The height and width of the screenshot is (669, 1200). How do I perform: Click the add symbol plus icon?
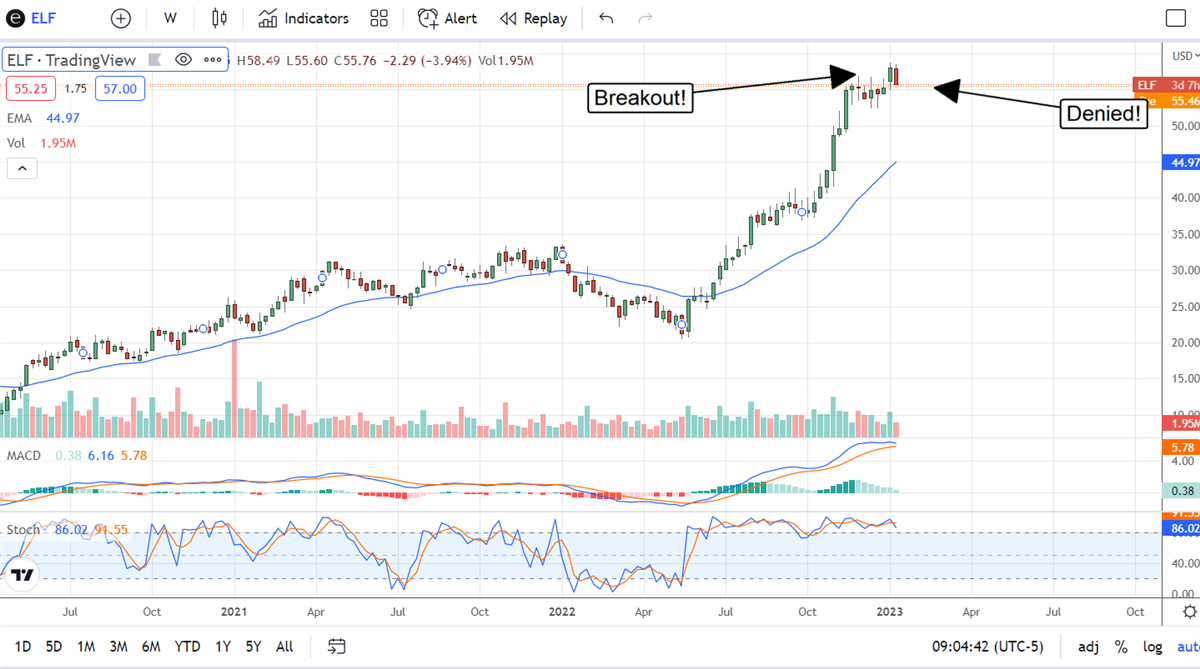point(120,18)
